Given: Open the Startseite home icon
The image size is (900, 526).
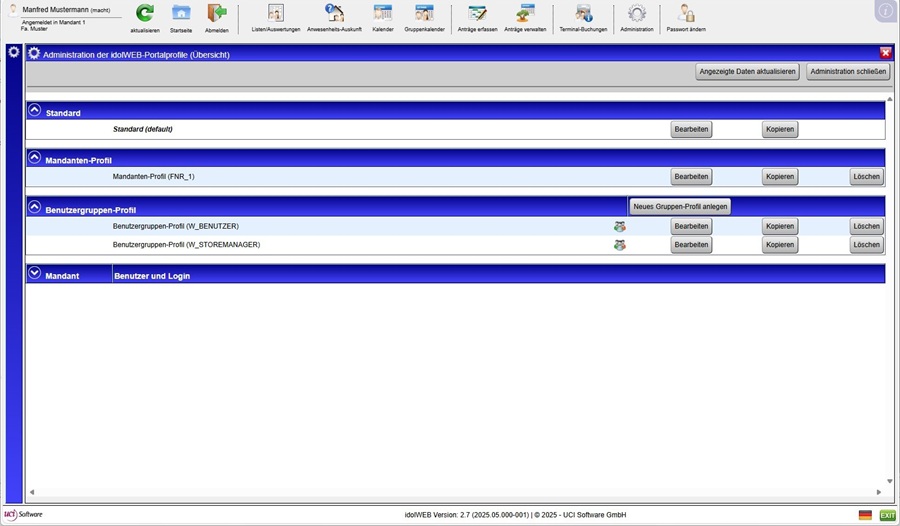Looking at the screenshot, I should tap(181, 14).
